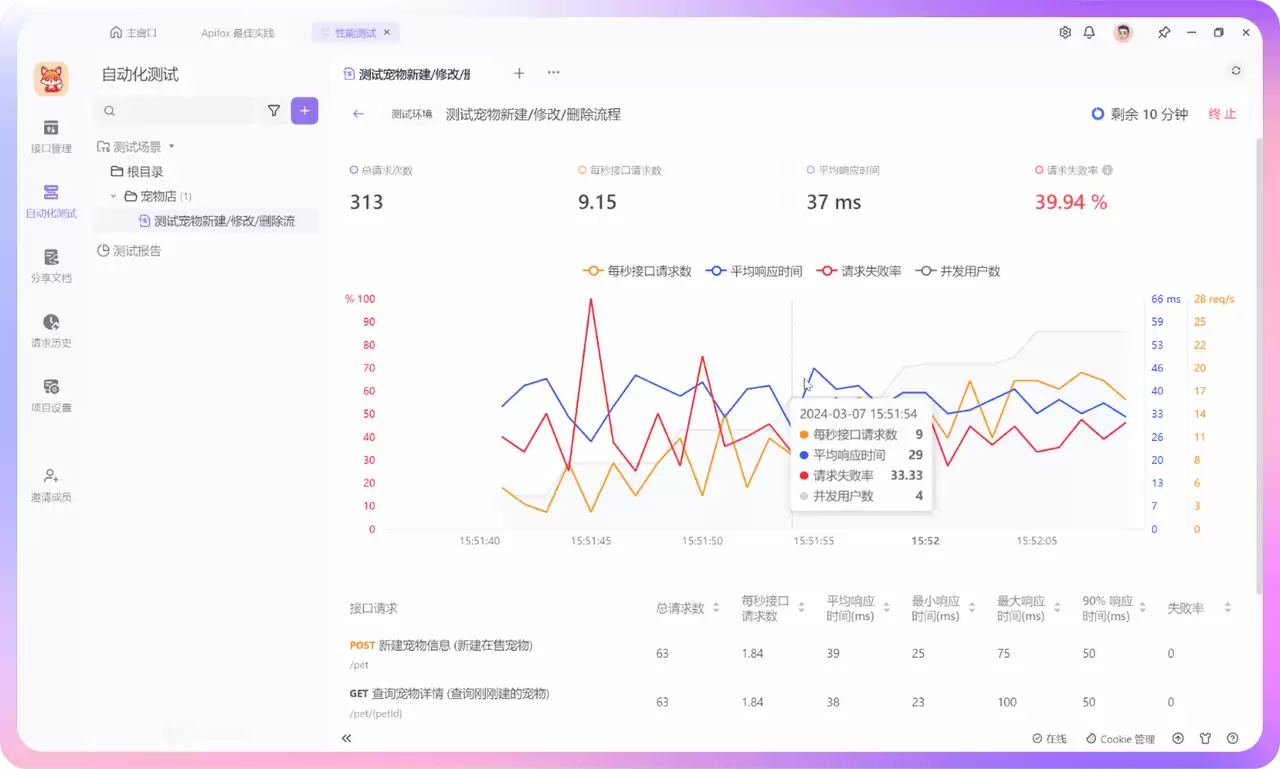1280x769 pixels.
Task: Click the pin window icon
Action: pos(1164,32)
